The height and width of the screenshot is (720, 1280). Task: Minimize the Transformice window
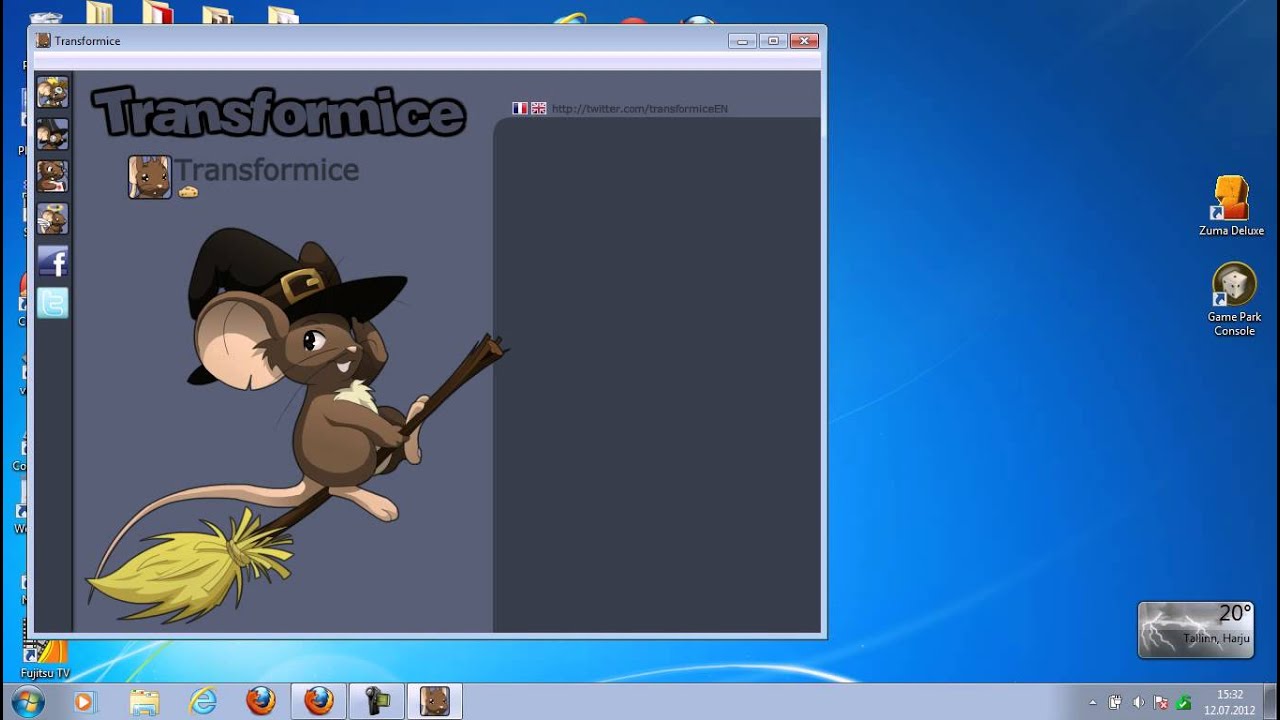(742, 41)
